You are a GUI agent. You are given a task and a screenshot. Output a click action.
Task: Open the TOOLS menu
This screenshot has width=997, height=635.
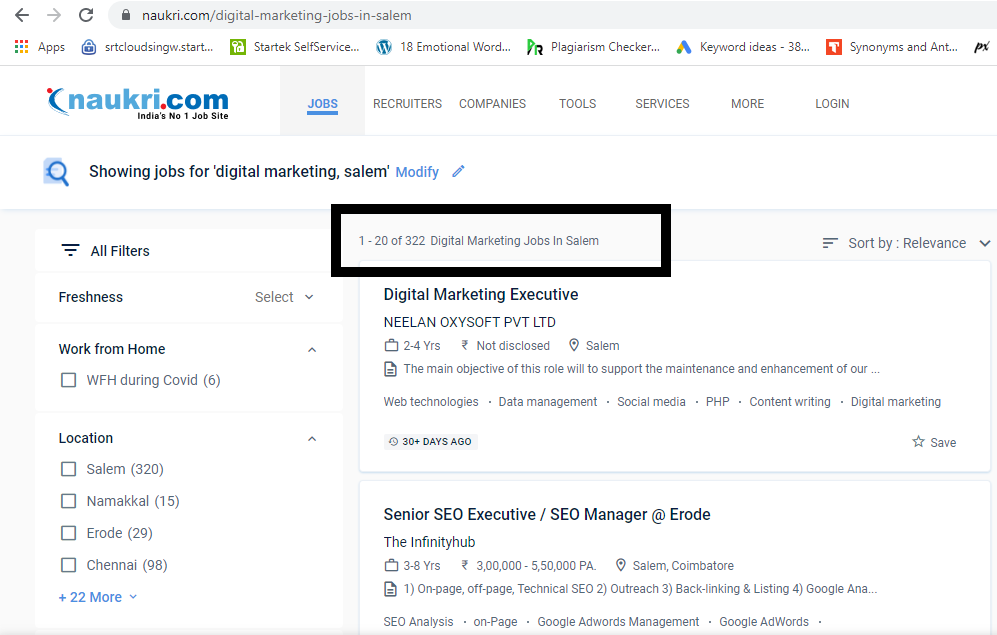click(577, 104)
